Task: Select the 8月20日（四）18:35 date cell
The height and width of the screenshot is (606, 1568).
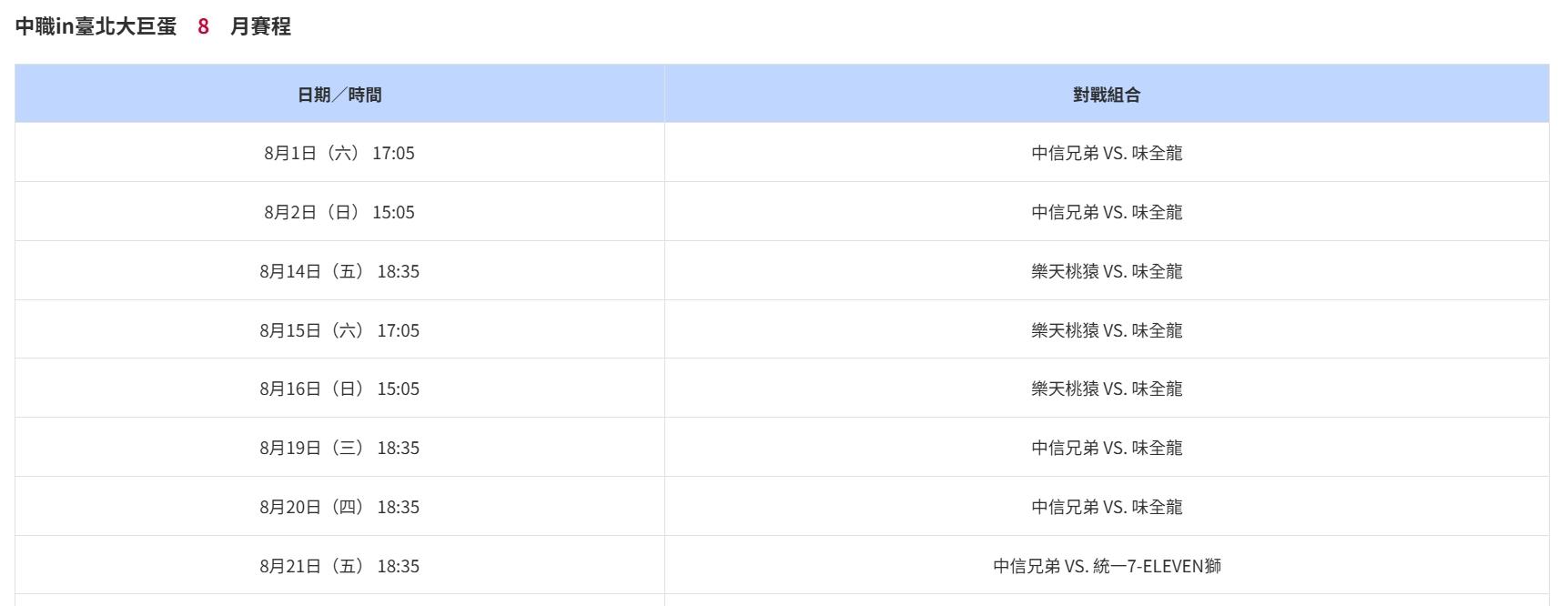Action: click(x=339, y=507)
